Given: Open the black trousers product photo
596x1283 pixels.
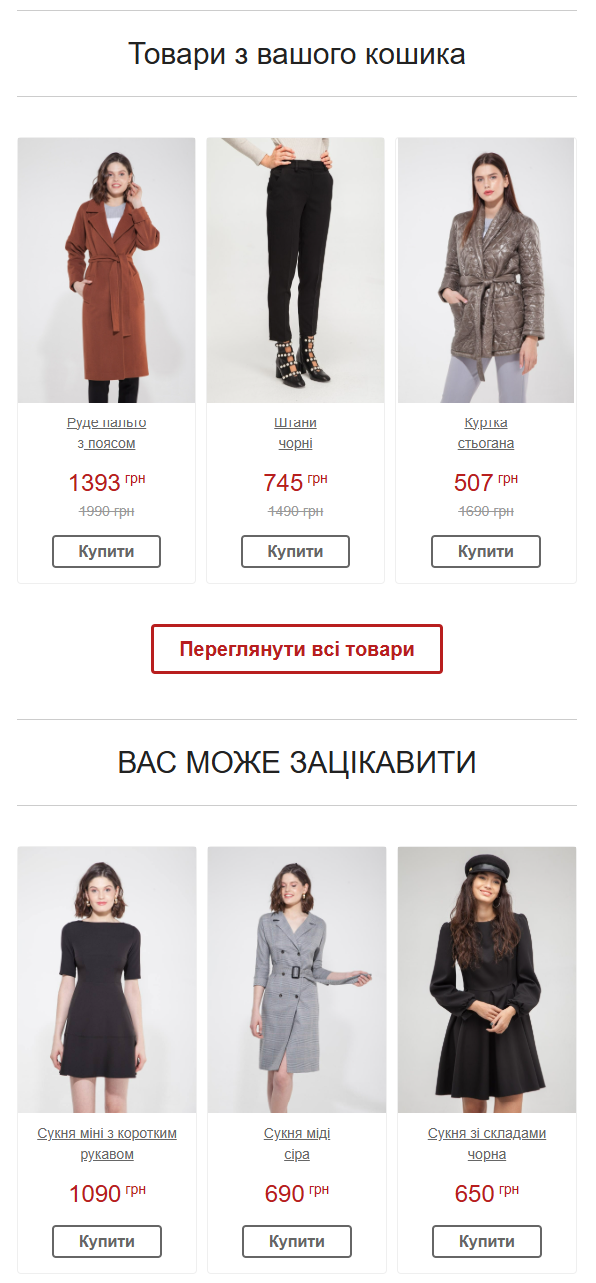Looking at the screenshot, I should point(296,270).
